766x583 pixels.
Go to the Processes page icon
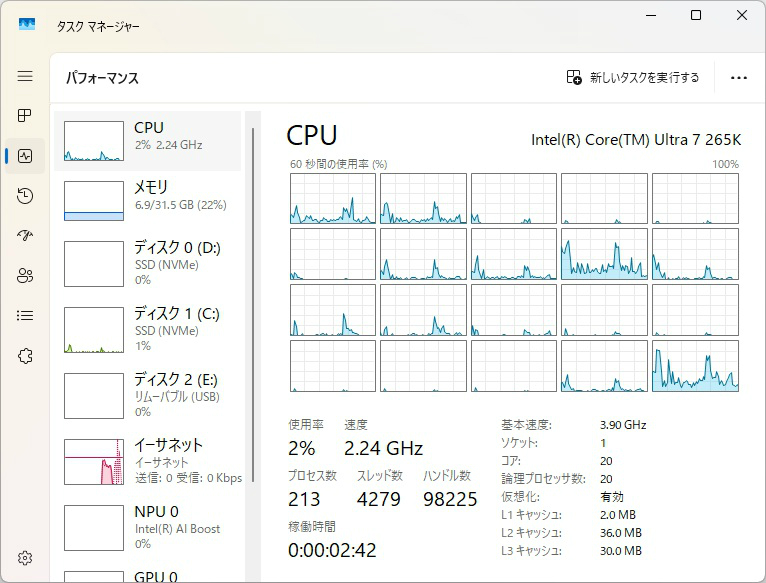pyautogui.click(x=25, y=116)
